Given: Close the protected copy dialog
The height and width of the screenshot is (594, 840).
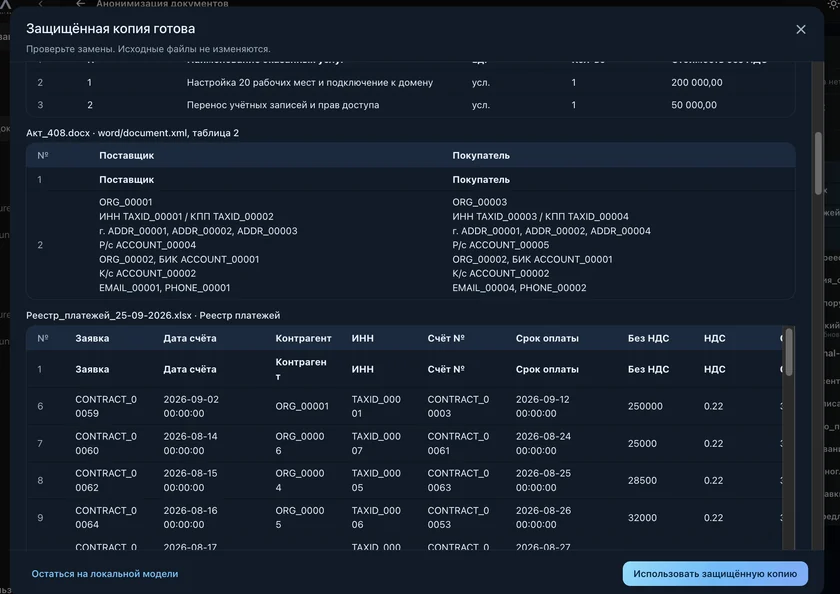Looking at the screenshot, I should [x=800, y=29].
